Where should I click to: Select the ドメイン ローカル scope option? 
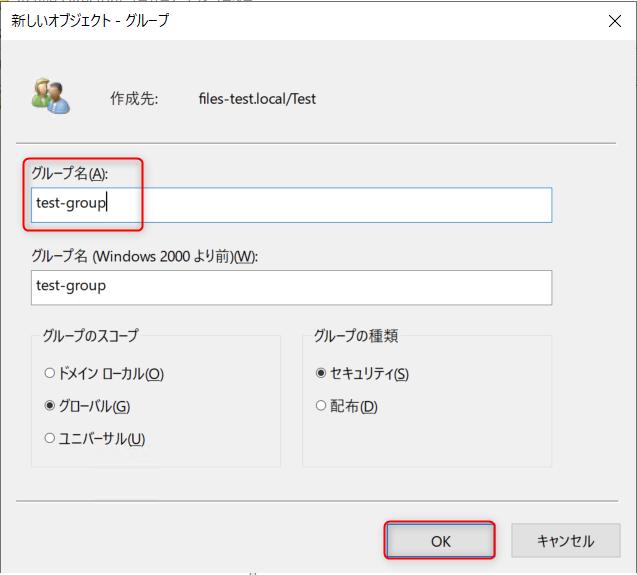(51, 374)
